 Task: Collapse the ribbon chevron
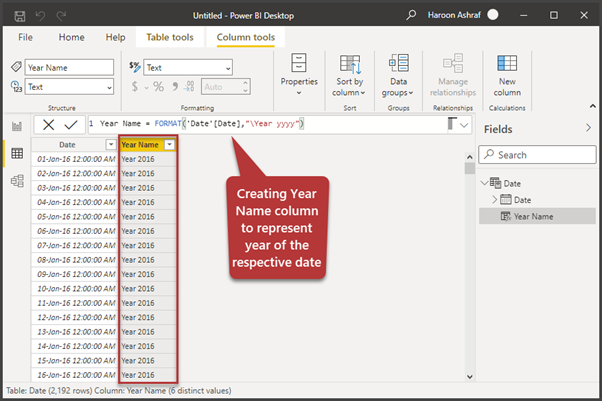592,106
